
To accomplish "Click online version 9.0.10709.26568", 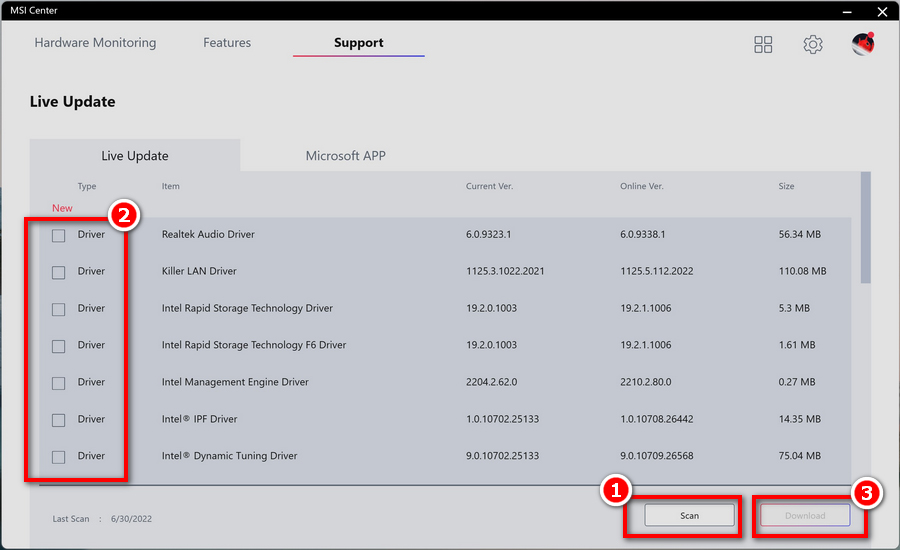I will (x=657, y=456).
